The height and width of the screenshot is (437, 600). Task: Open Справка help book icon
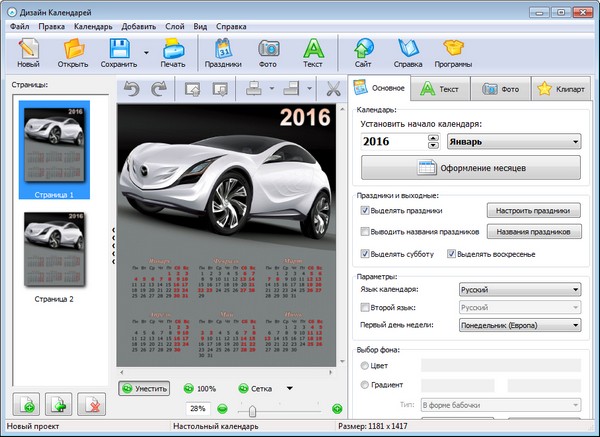coord(408,53)
